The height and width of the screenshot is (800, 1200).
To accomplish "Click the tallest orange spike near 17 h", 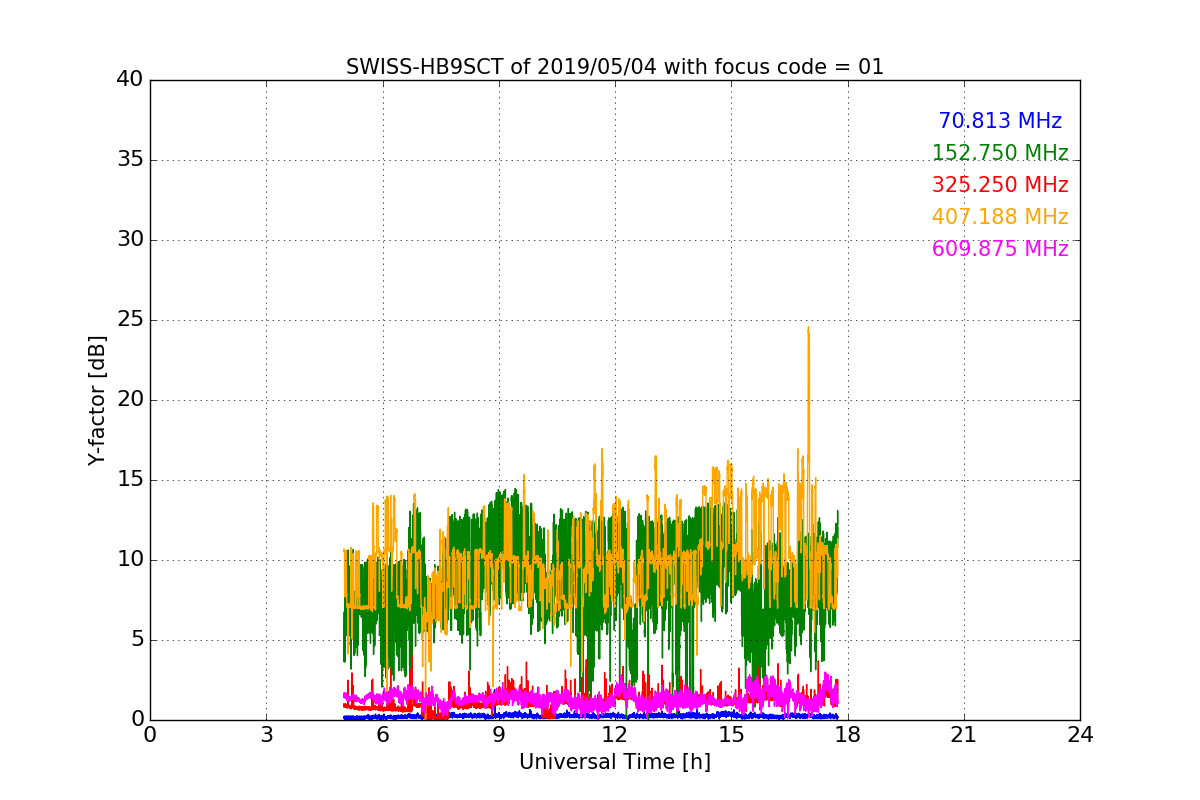I will coord(808,330).
